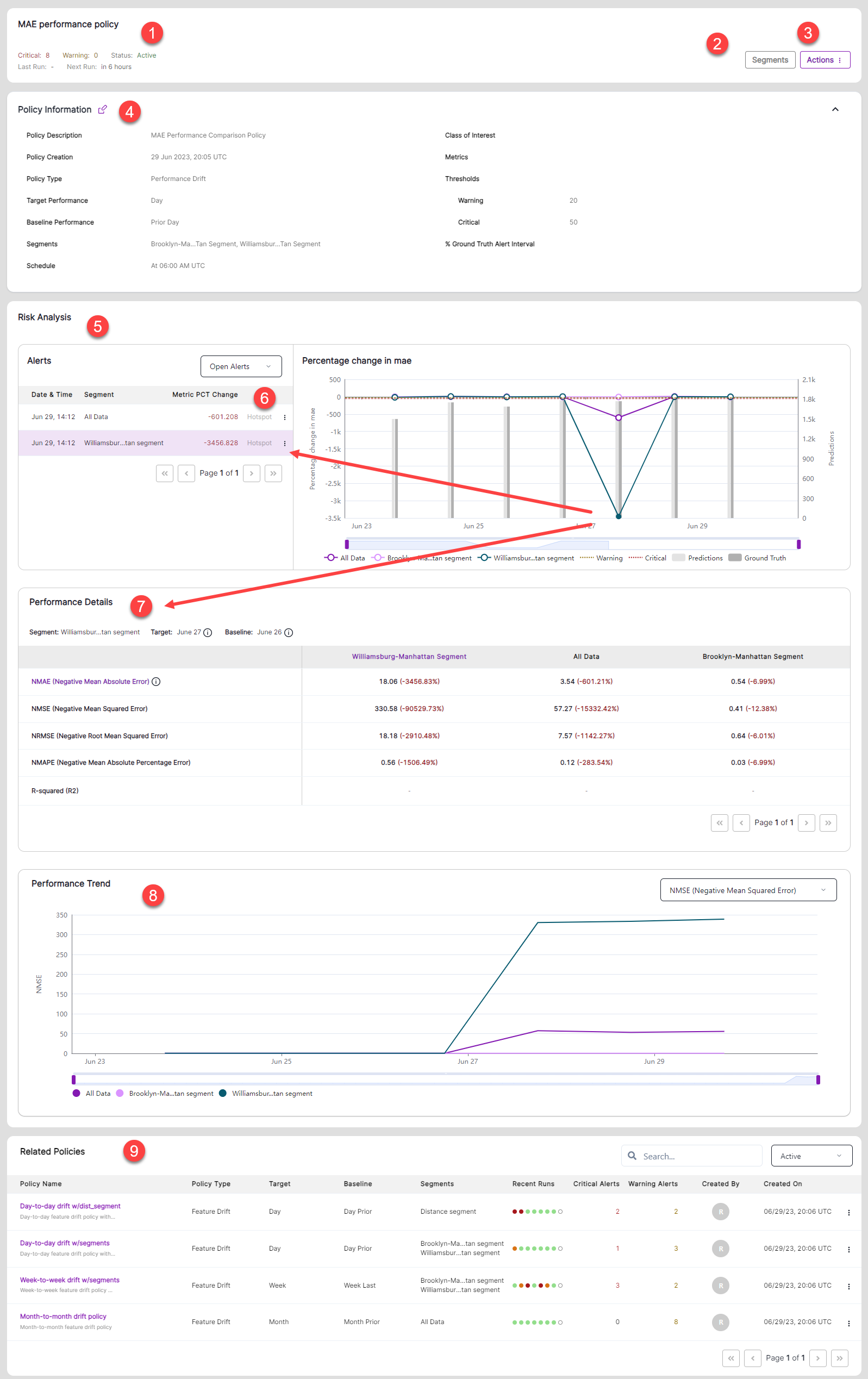The image size is (868, 1379).
Task: Click Metric PCT Change column header
Action: (x=205, y=395)
